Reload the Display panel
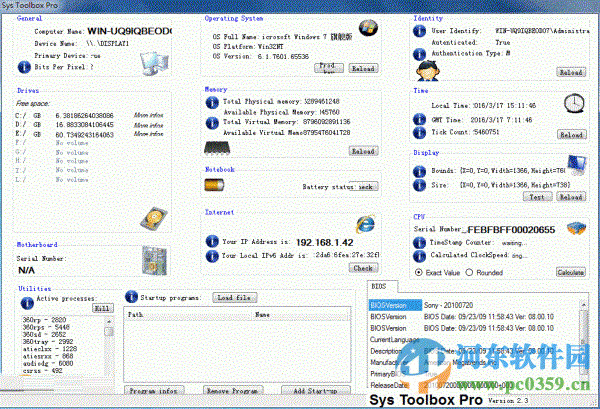 [571, 197]
